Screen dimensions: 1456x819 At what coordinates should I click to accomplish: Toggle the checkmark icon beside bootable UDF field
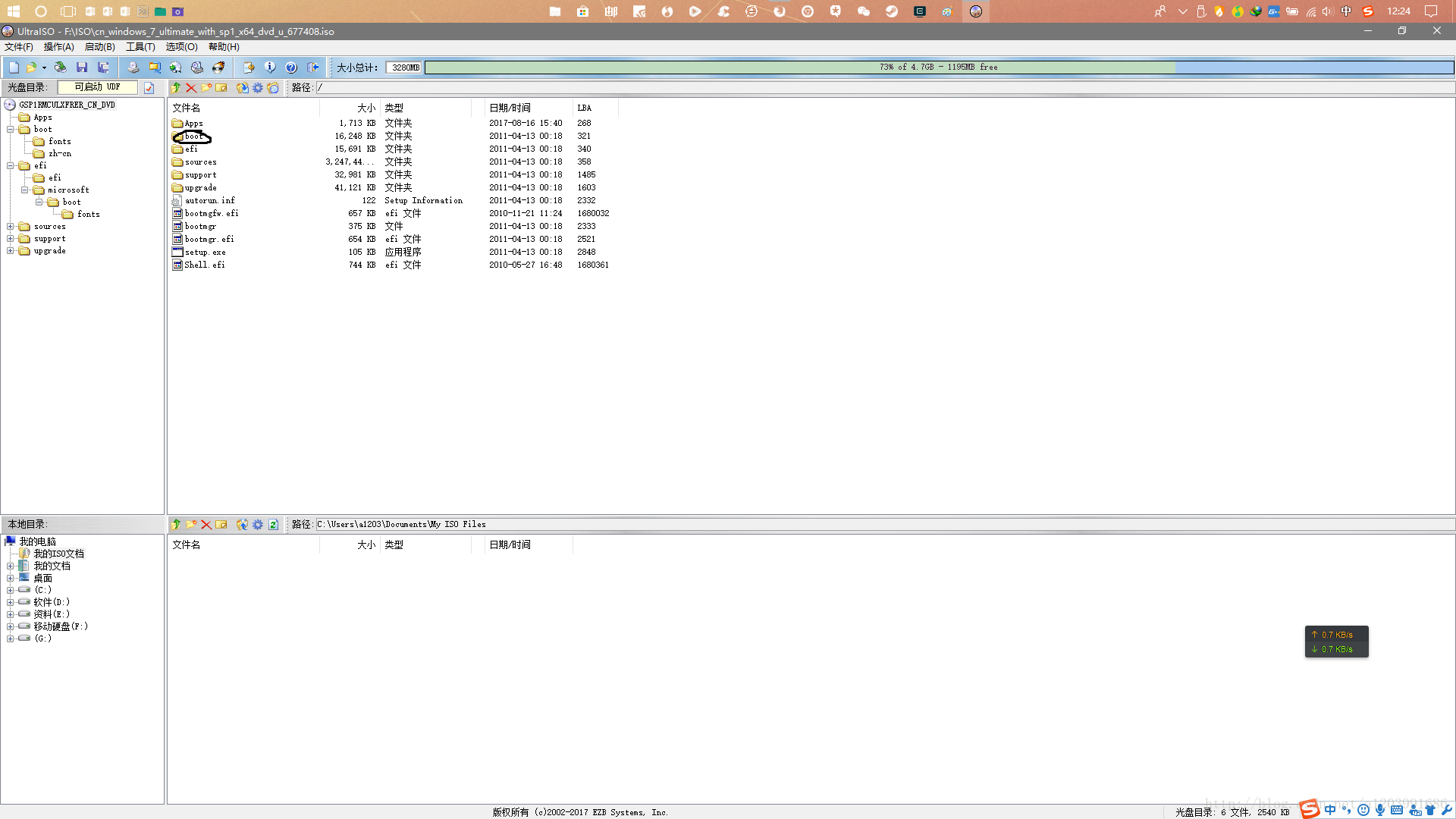pos(149,88)
